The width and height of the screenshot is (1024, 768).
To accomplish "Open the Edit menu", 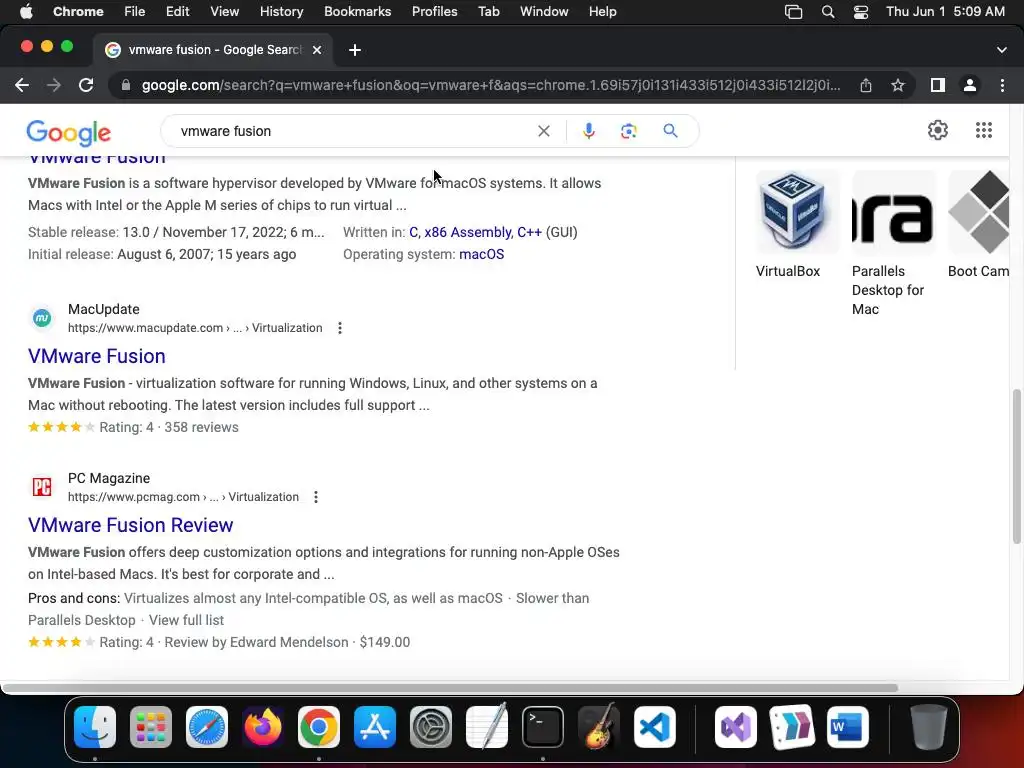I will point(177,12).
